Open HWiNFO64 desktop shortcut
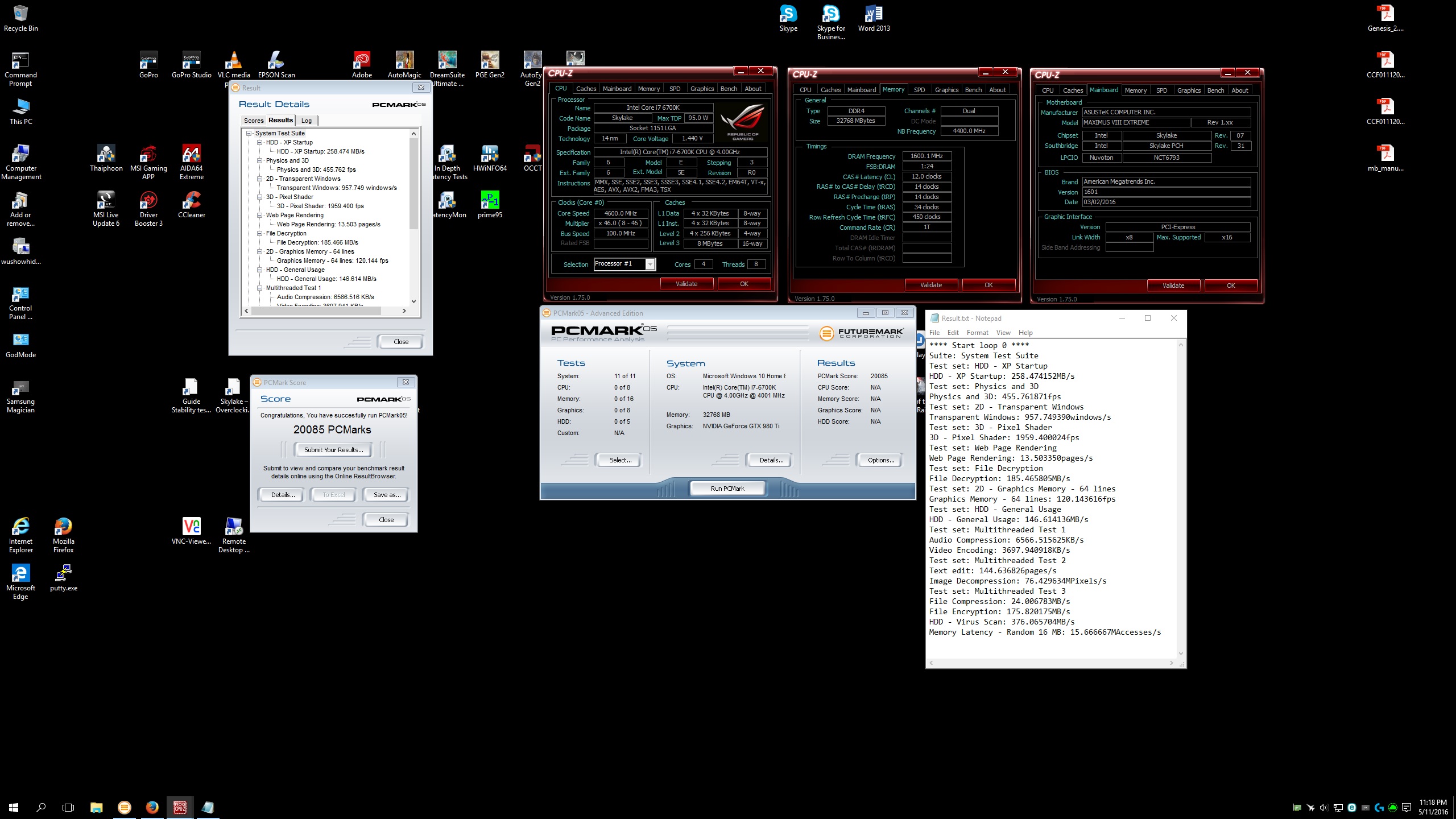Screen dimensions: 1456x819 click(490, 158)
